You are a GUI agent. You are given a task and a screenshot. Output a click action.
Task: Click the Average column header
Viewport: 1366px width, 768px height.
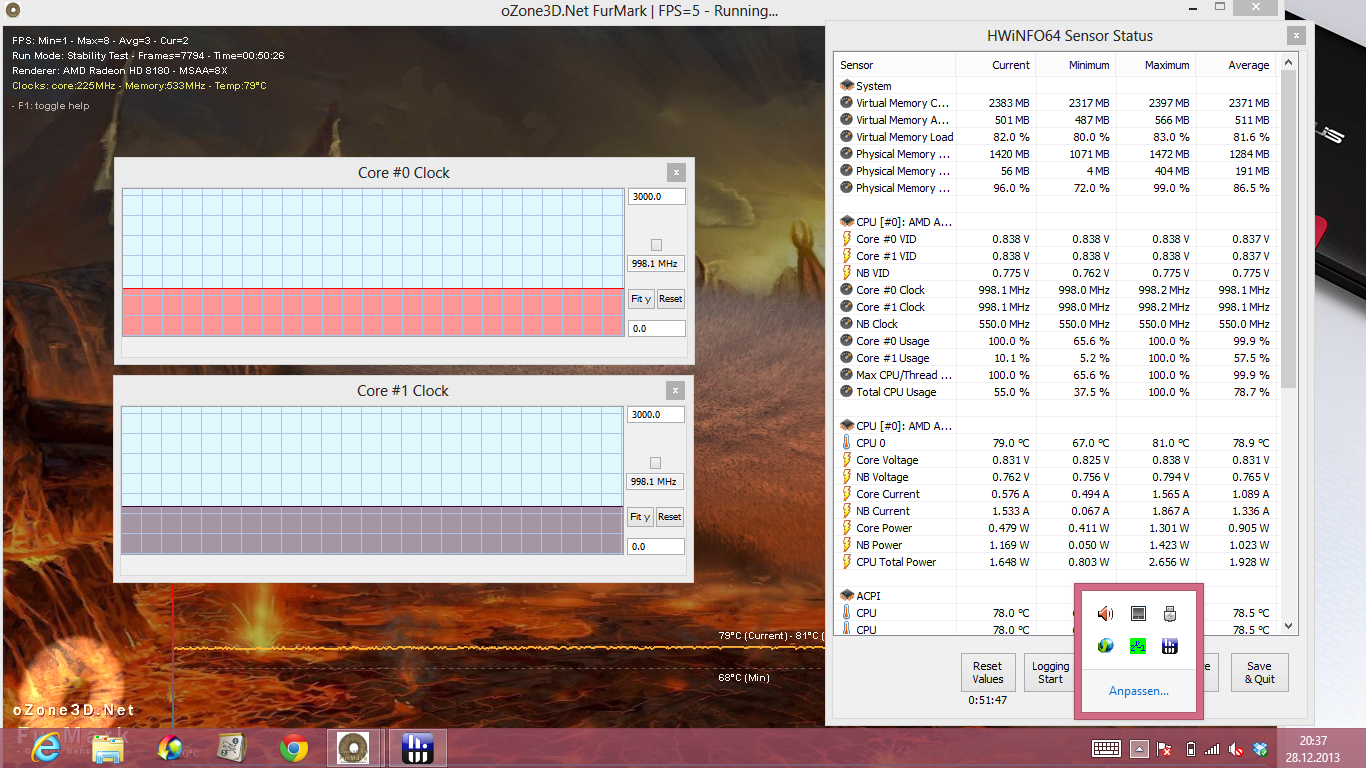tap(1236, 65)
